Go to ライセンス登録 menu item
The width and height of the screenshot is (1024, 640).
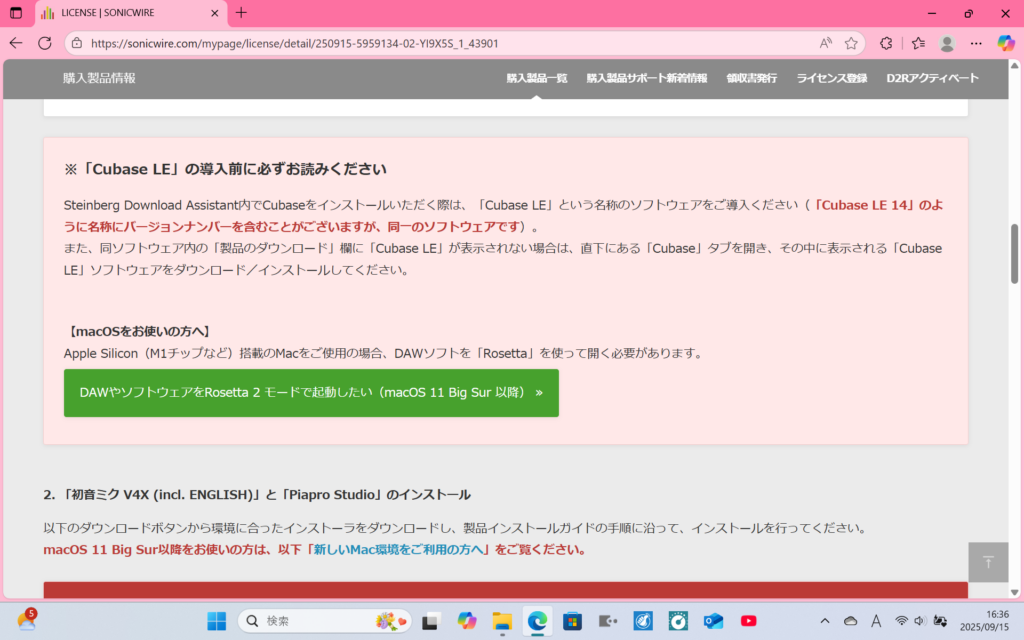(x=832, y=78)
